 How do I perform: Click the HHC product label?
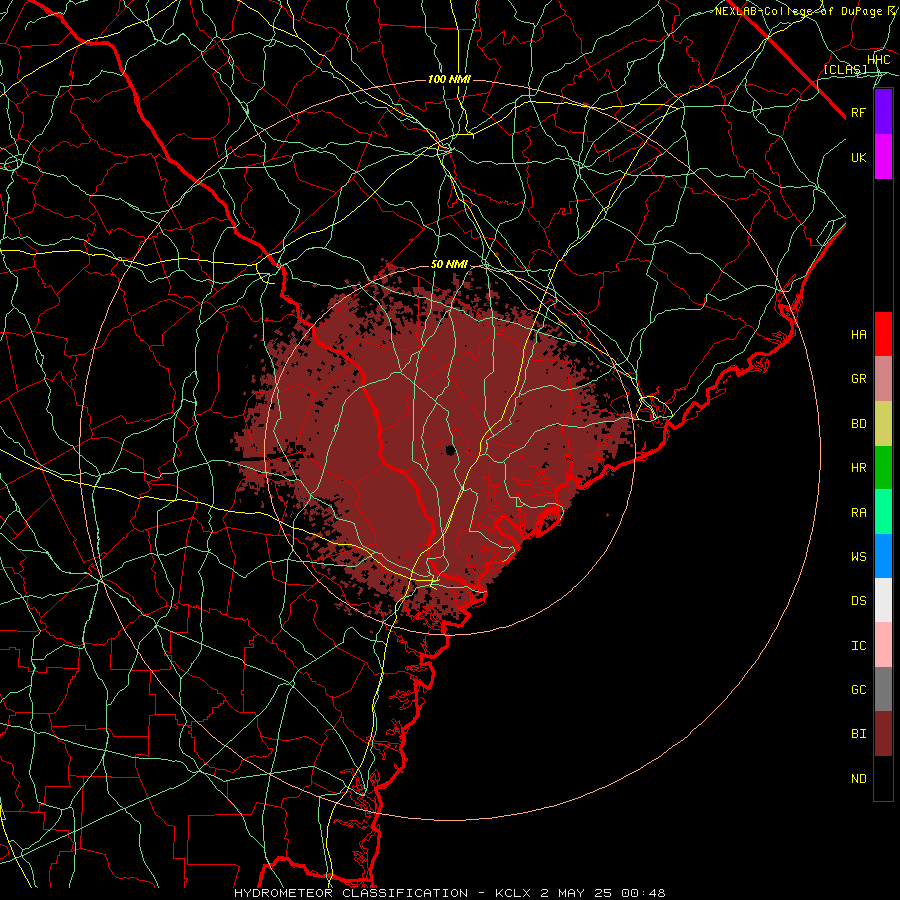point(879,60)
